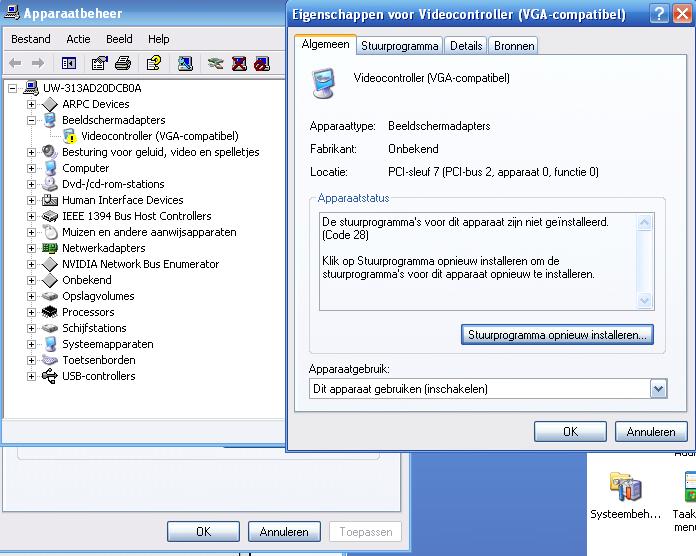Click the mouse icon for Muizen en andere aanwijsapparaten
The width and height of the screenshot is (696, 556).
pyautogui.click(x=50, y=232)
